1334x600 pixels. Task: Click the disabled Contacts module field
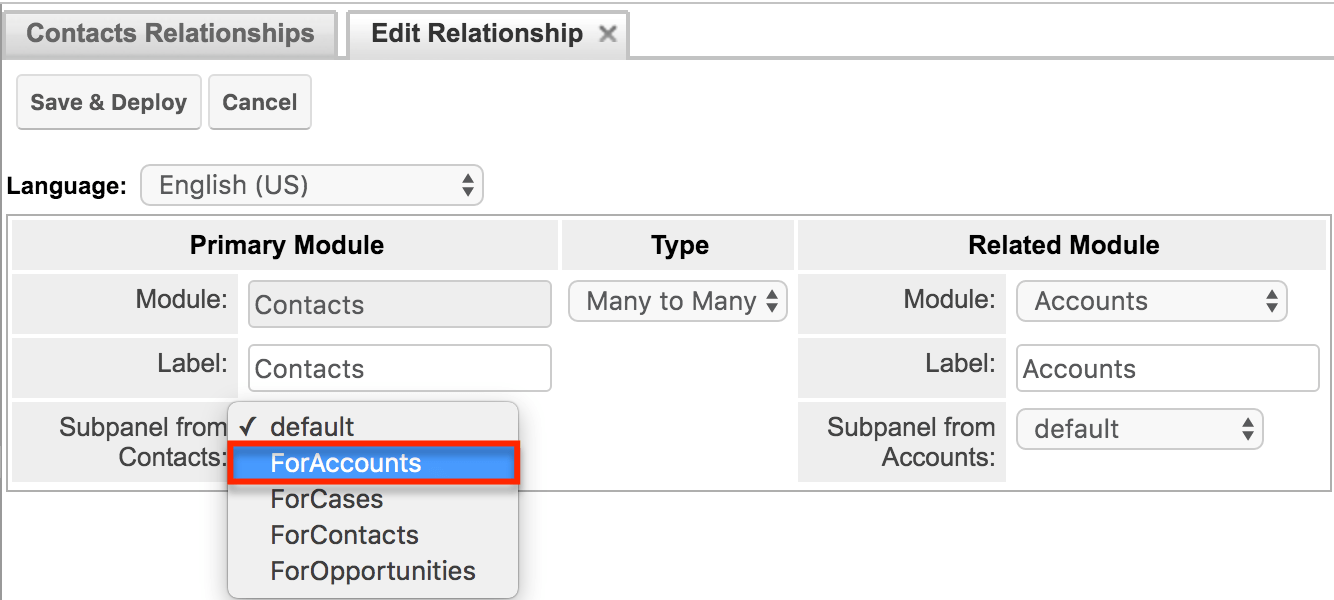pos(399,304)
